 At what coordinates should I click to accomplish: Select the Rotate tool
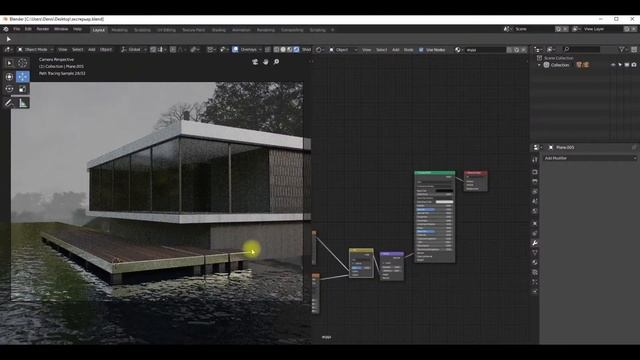pyautogui.click(x=9, y=89)
